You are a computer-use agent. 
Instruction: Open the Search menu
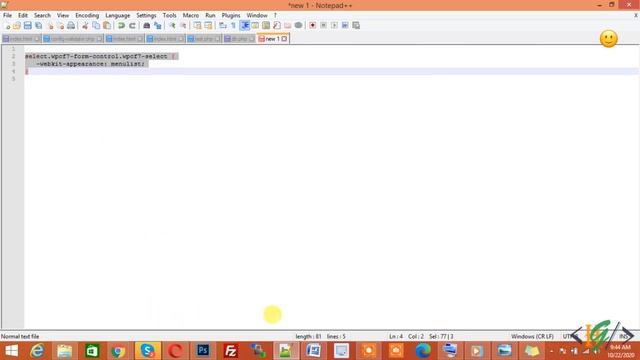(x=42, y=15)
